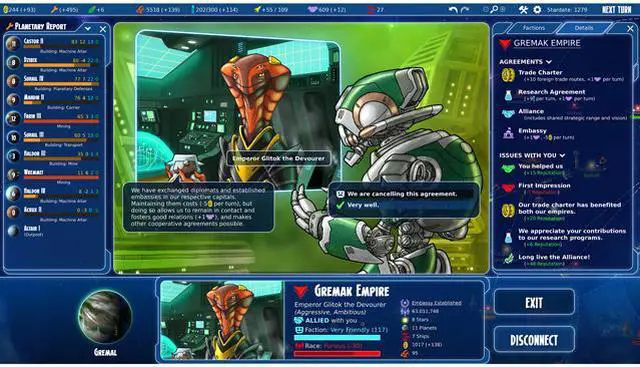Select 'We are cancelling this agreement.' response
Screen dimensions: 640x367
coord(404,194)
